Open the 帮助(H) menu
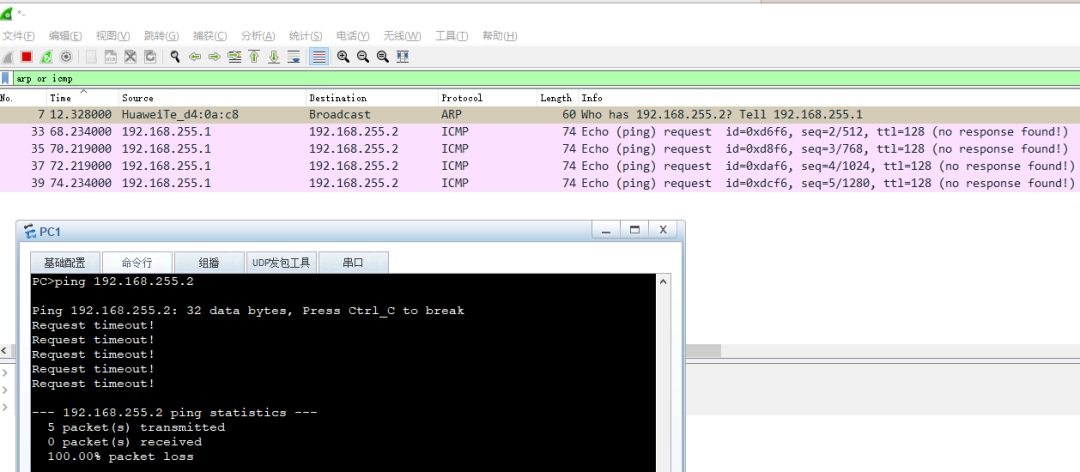Screen dimensions: 1080x472 pos(499,36)
